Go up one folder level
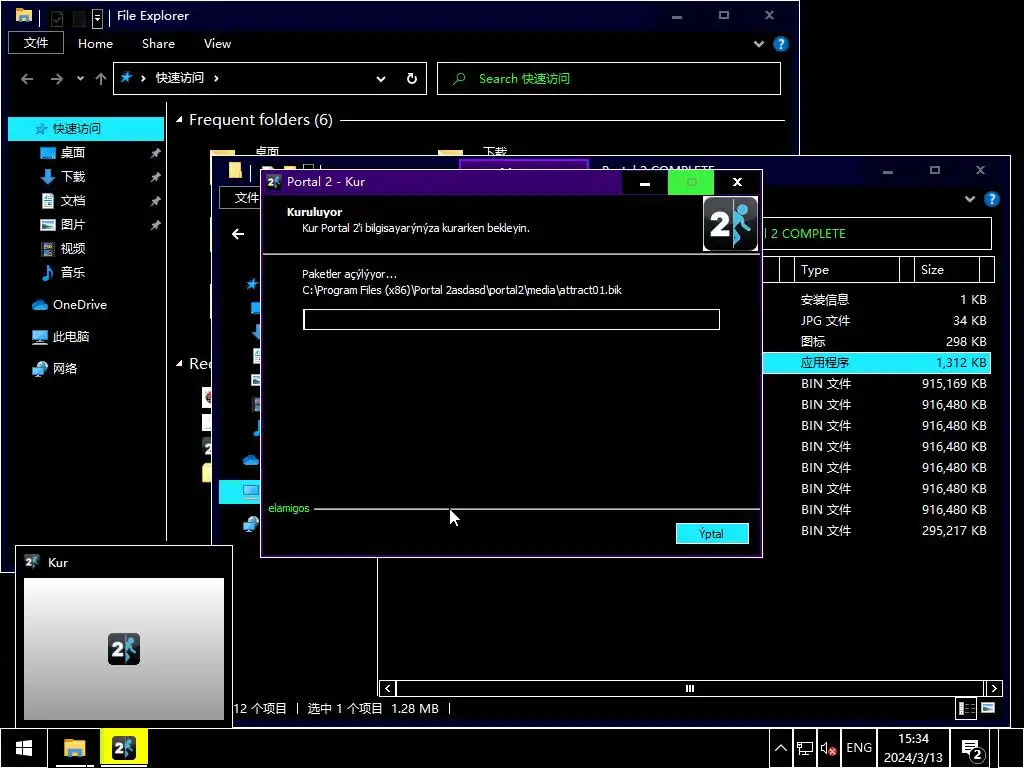 (101, 79)
